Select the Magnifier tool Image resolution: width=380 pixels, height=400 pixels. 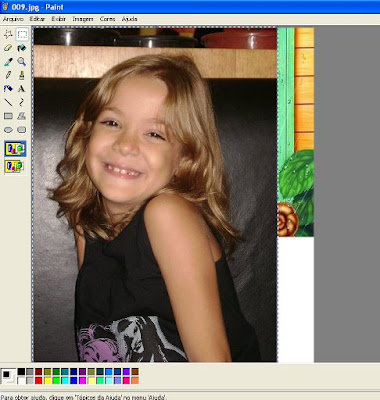click(x=22, y=61)
